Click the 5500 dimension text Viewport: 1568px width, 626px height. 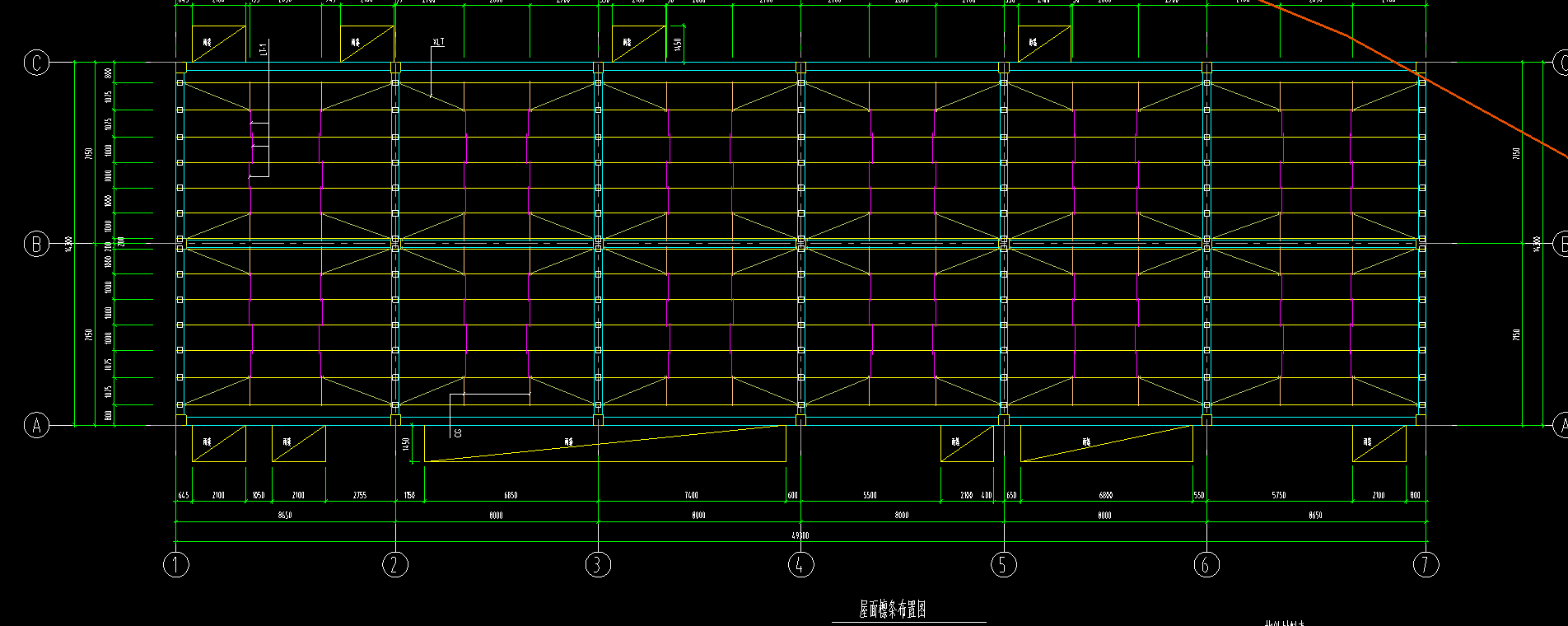(870, 495)
